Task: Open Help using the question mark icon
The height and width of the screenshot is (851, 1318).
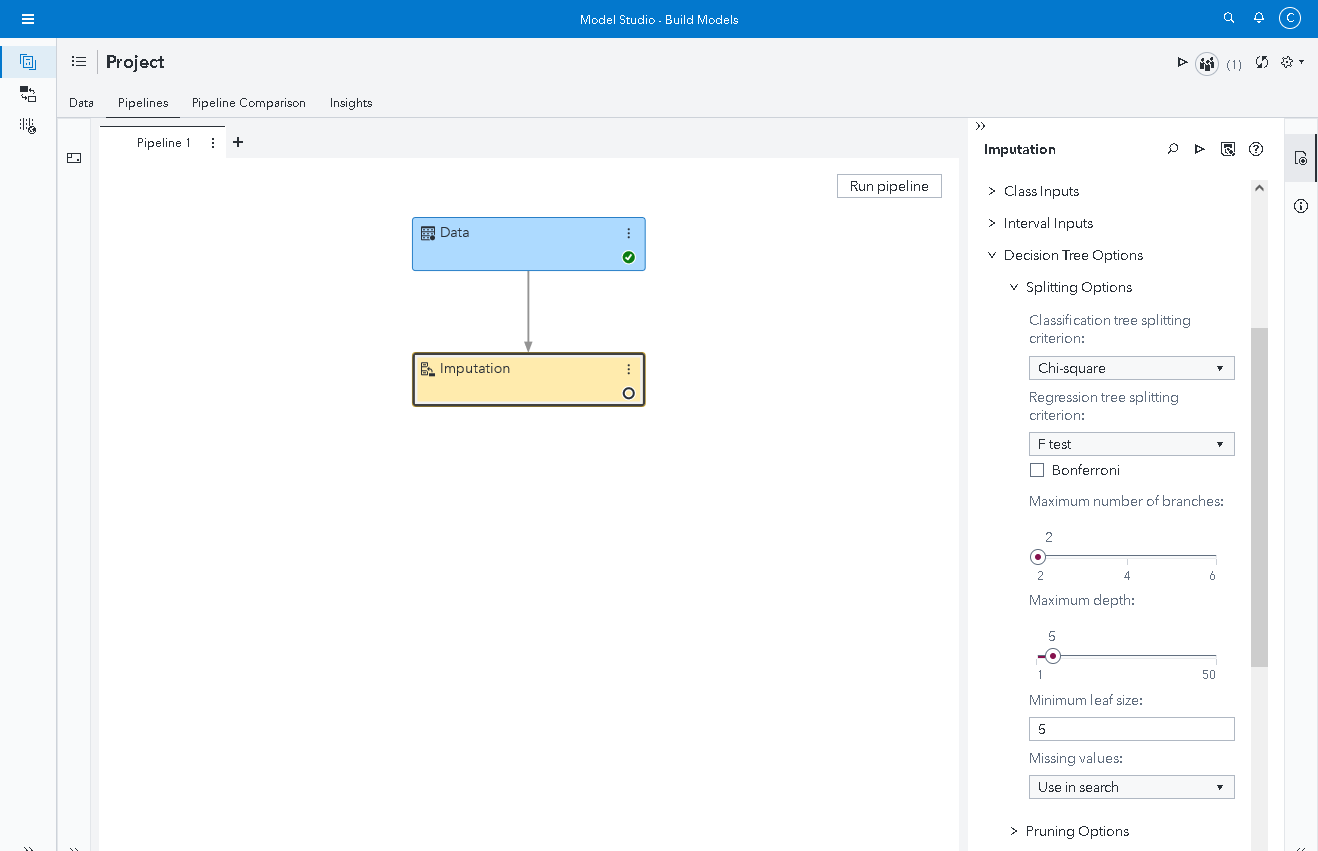Action: pos(1256,148)
